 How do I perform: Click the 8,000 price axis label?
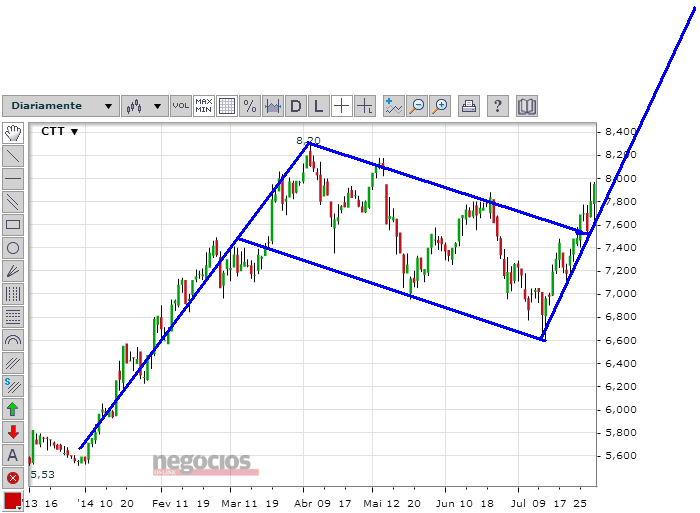point(621,179)
